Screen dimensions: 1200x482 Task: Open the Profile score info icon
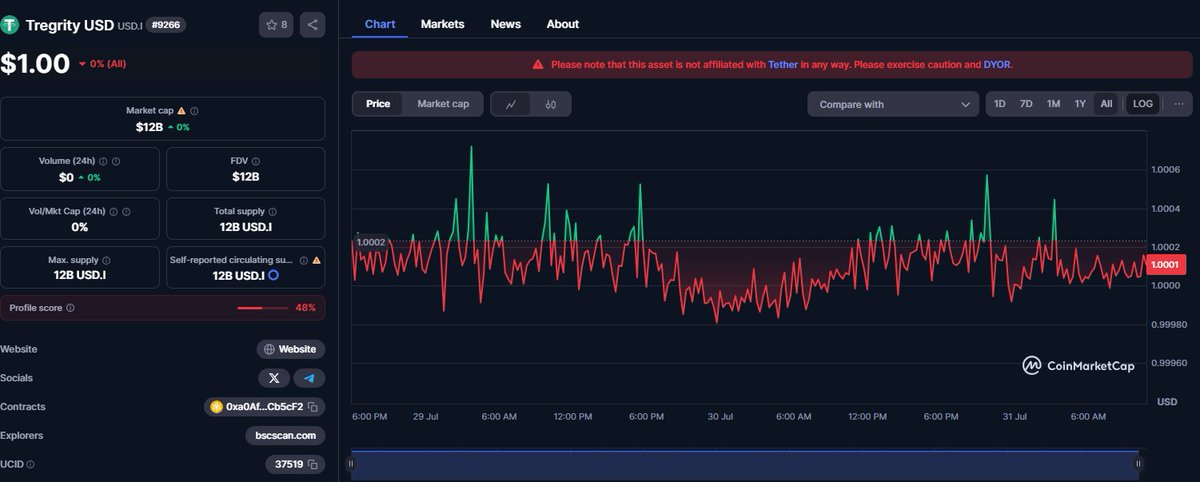pos(70,308)
